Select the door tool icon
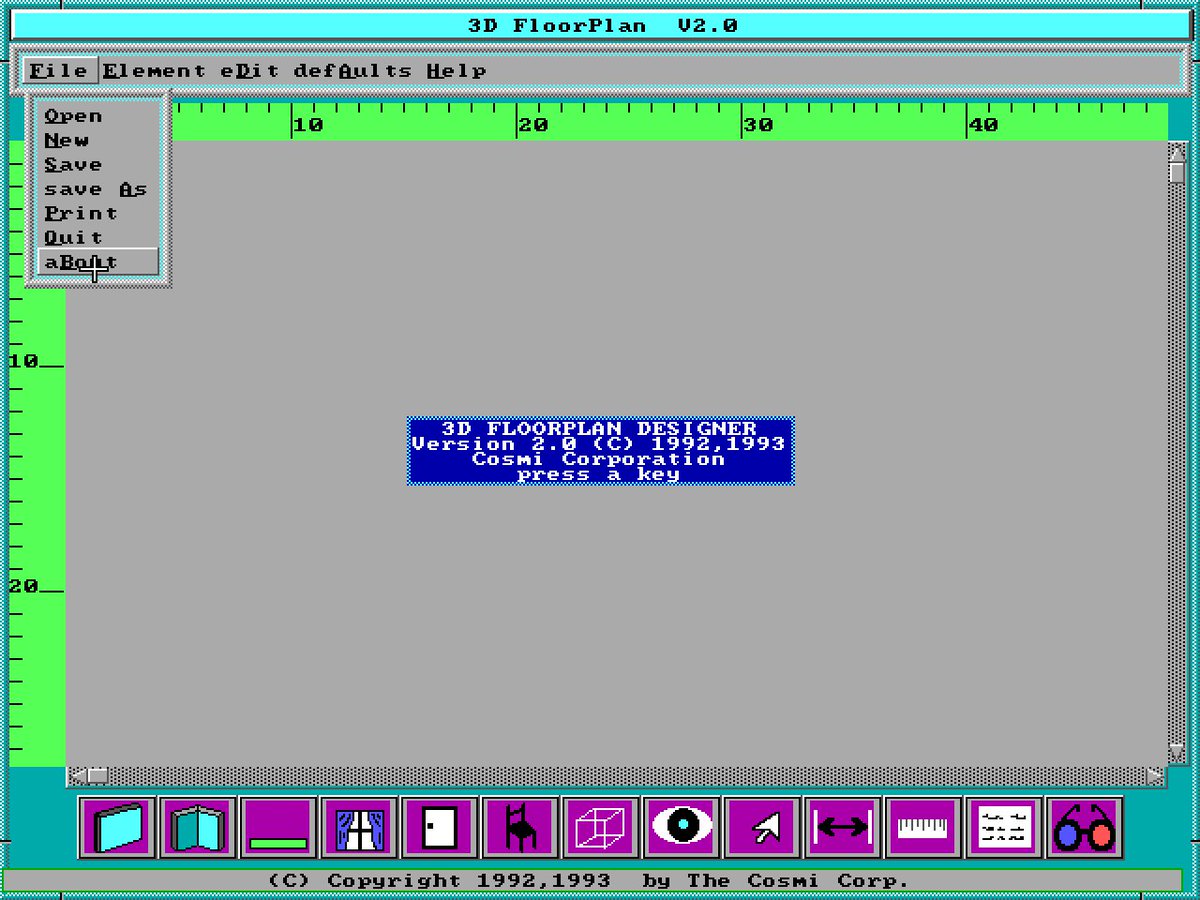The height and width of the screenshot is (900, 1200). pyautogui.click(x=440, y=828)
